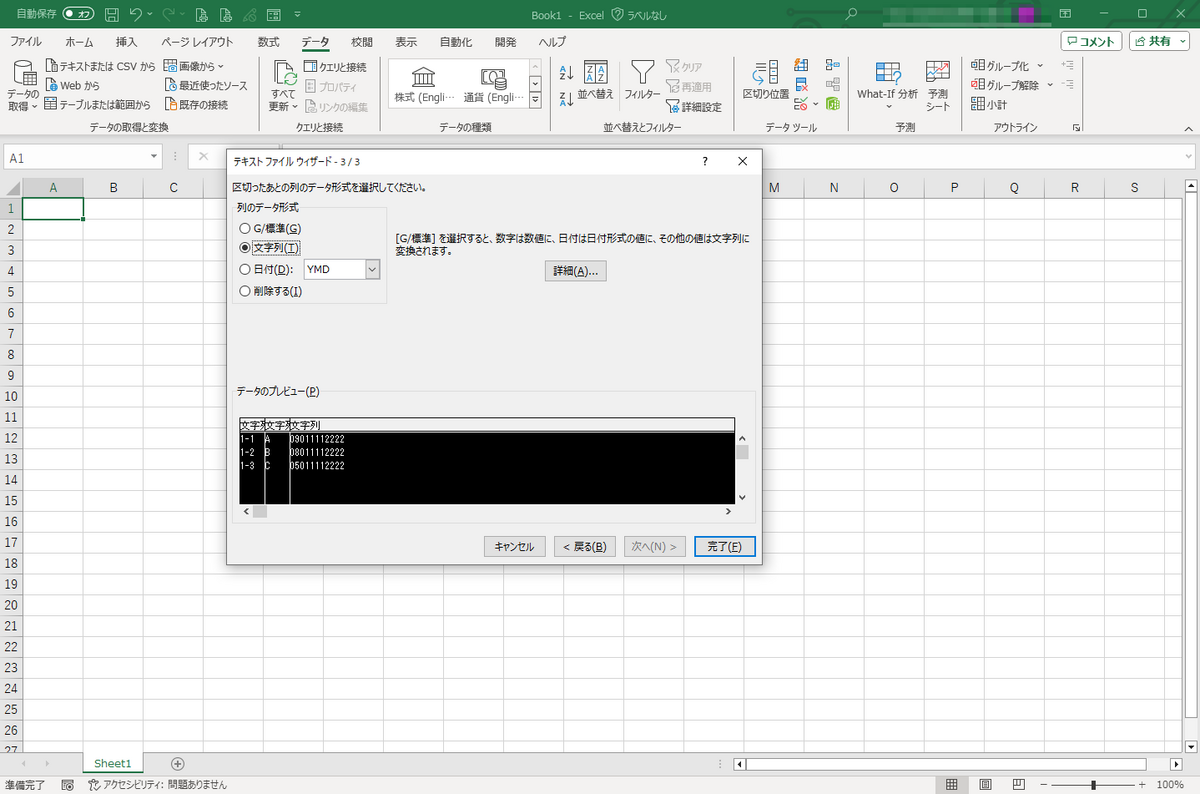Open the 区切り位置 (Text to Columns) tool
The width and height of the screenshot is (1200, 794).
[766, 80]
